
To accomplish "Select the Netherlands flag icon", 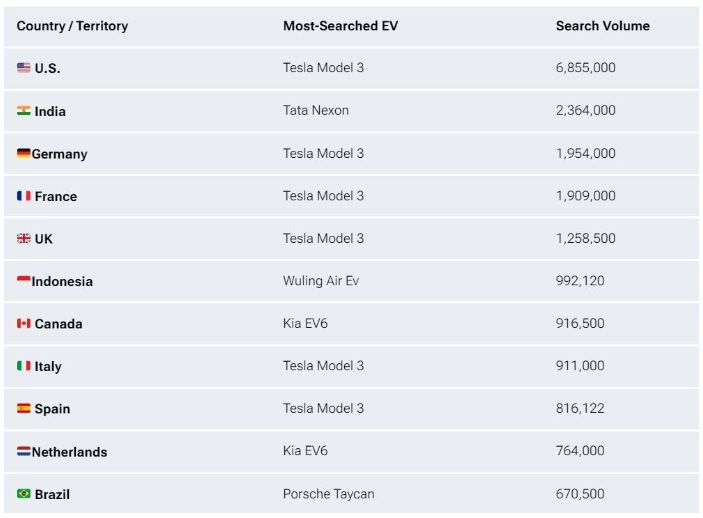I will [24, 451].
